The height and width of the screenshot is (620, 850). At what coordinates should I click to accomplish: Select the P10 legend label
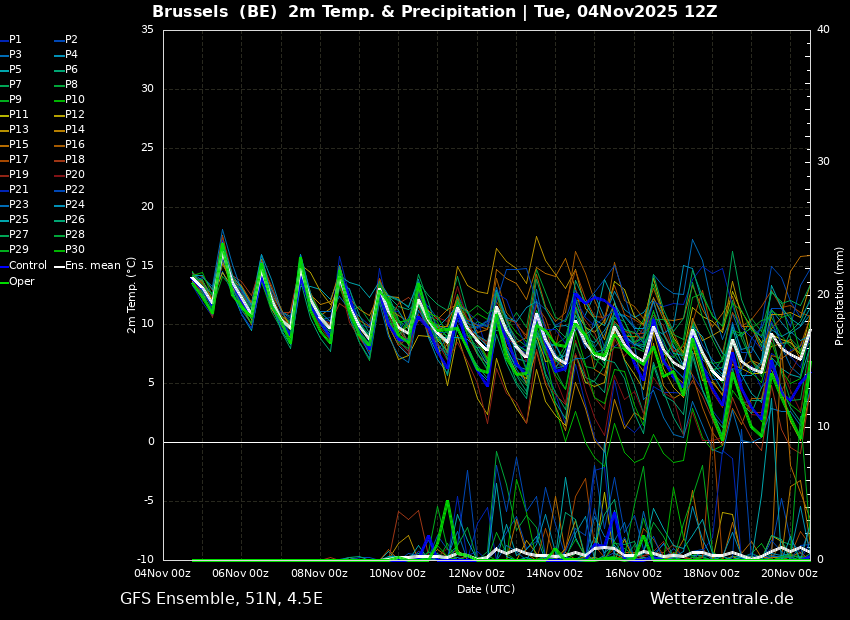pos(75,100)
